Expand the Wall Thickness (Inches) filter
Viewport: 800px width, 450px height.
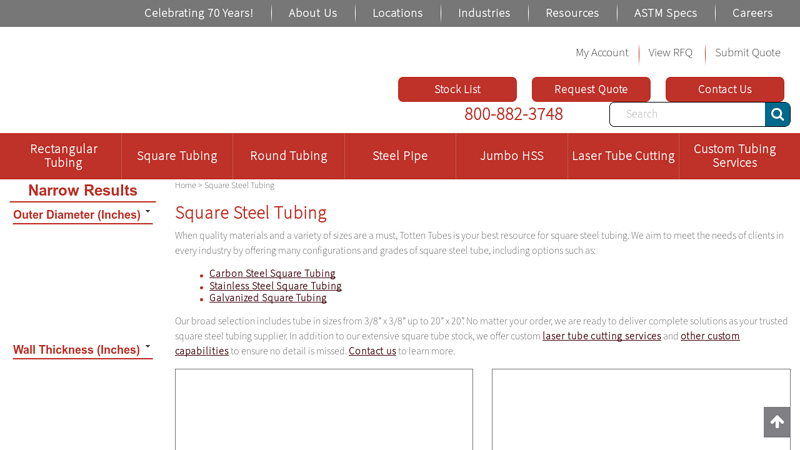pyautogui.click(x=82, y=349)
